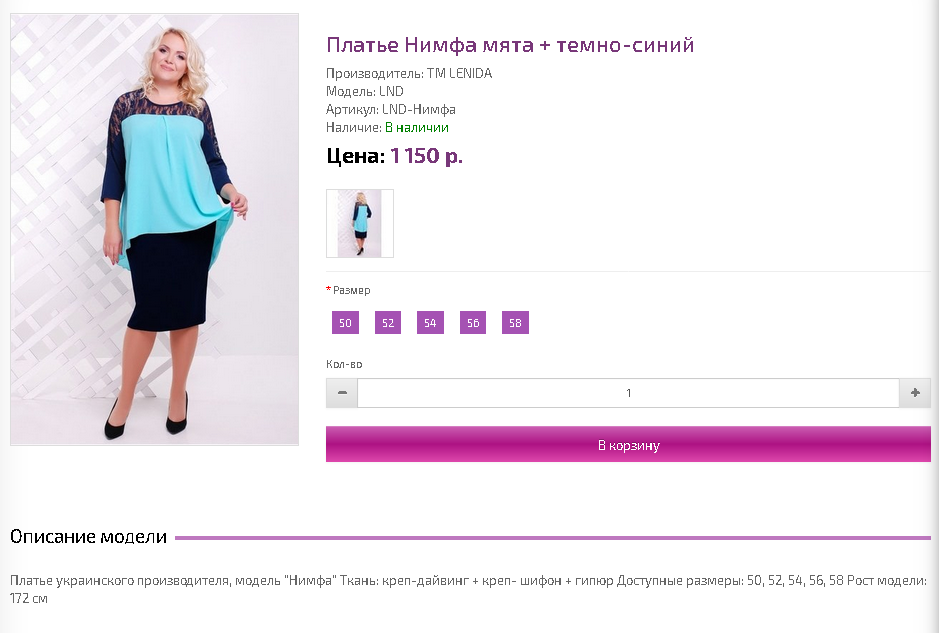Image resolution: width=939 pixels, height=633 pixels.
Task: Click the Размер required field label
Action: [x=349, y=290]
